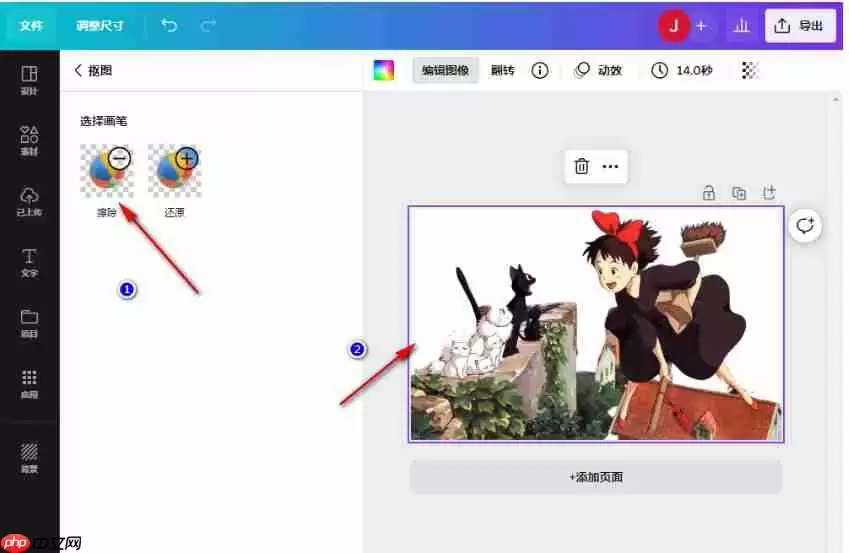Open the apps grid sidebar tab

pos(29,384)
